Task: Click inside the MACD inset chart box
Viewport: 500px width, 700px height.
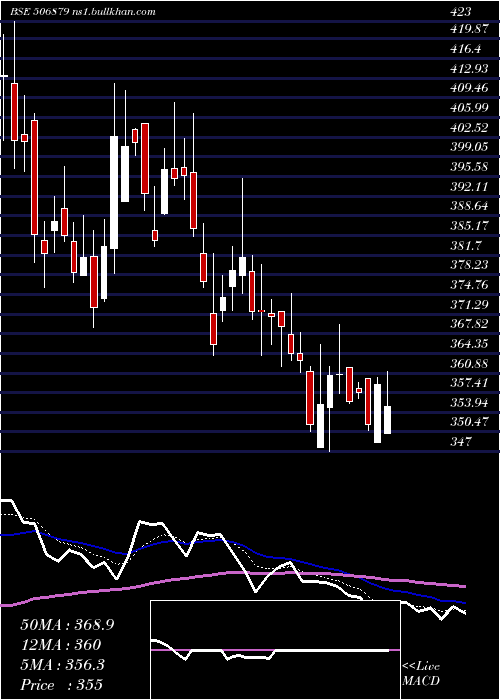Action: click(x=275, y=650)
